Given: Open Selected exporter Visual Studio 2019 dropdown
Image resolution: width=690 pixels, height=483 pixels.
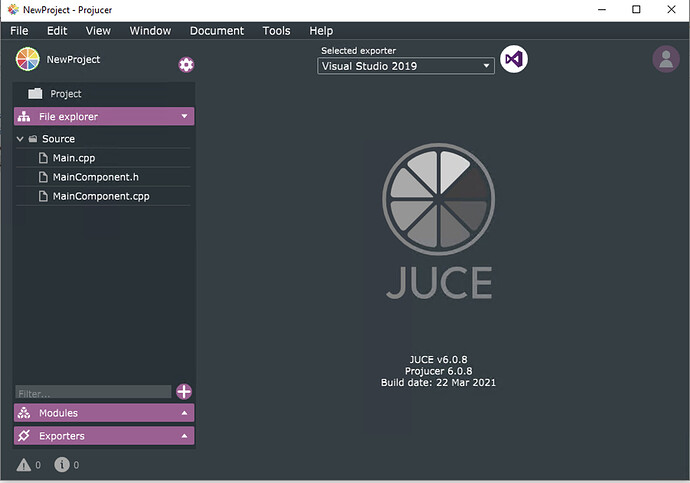Looking at the screenshot, I should 406,66.
